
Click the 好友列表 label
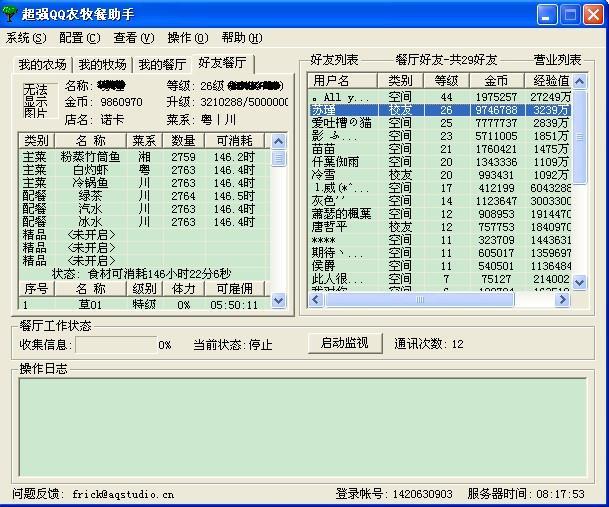(x=334, y=60)
